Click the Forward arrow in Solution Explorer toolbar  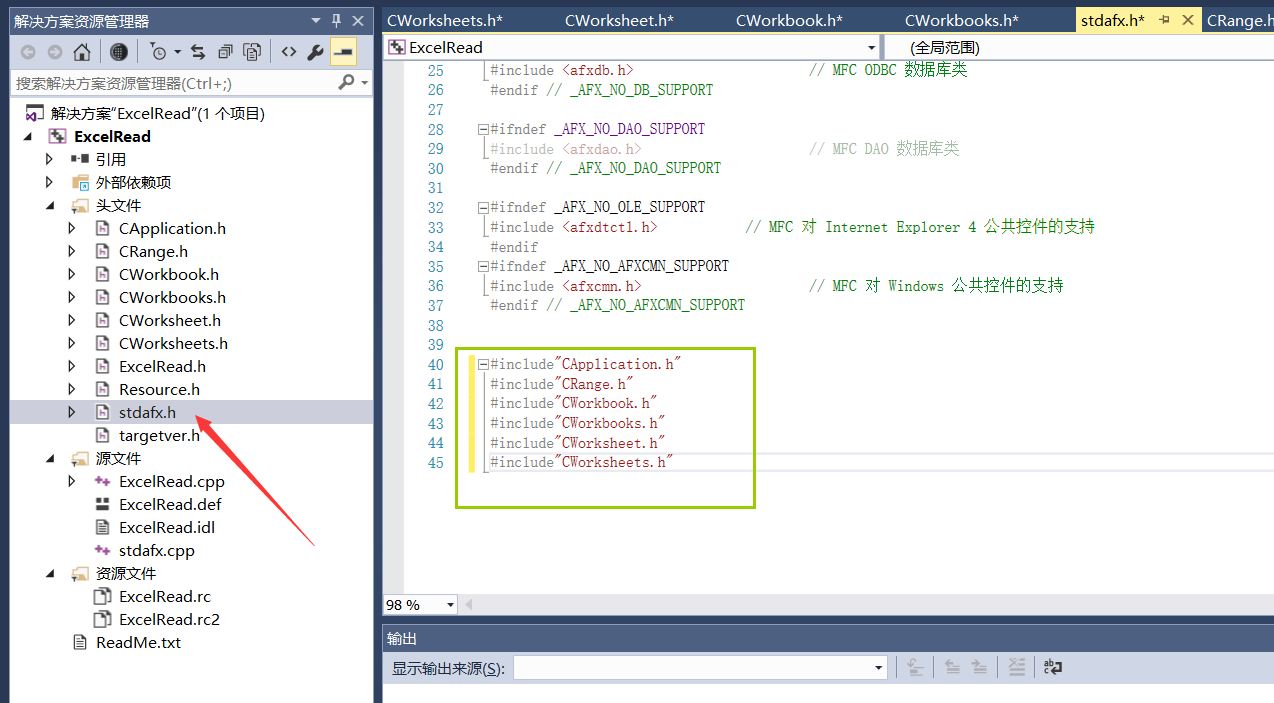(x=54, y=52)
